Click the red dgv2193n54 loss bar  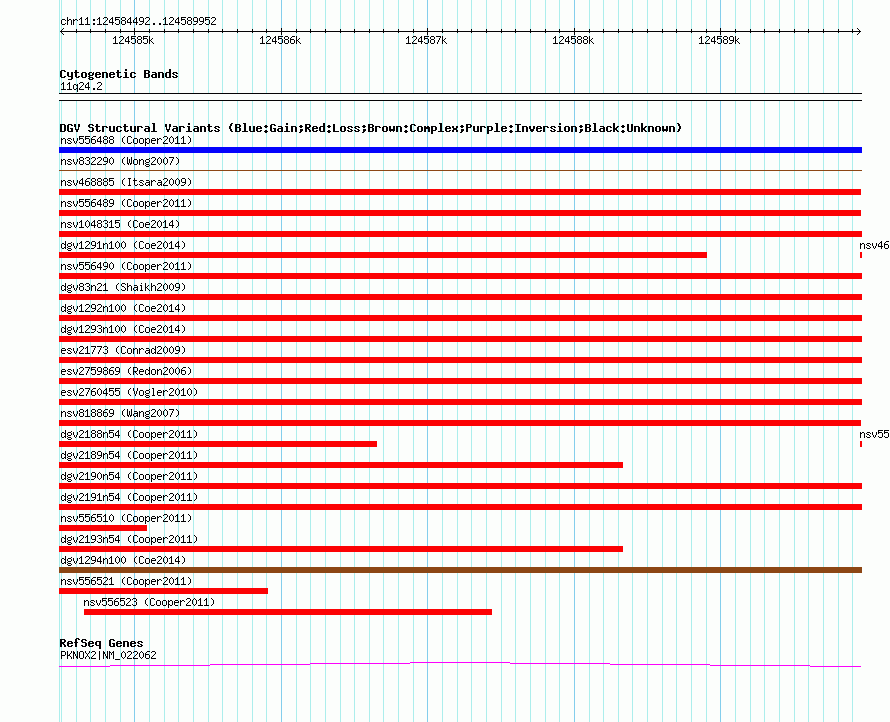click(341, 549)
